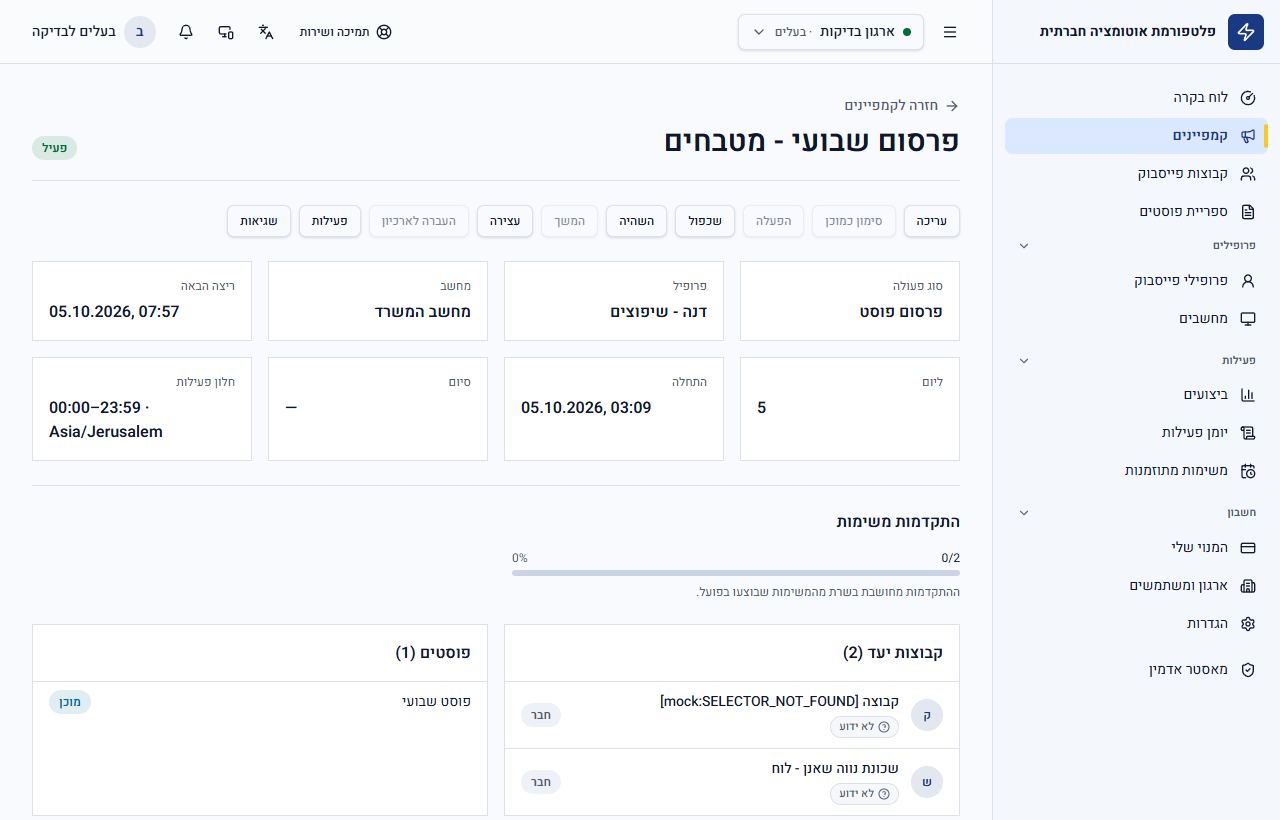Click לא ידוע badge under שכונת נווה שאנן
The image size is (1280, 820).
pos(864,794)
